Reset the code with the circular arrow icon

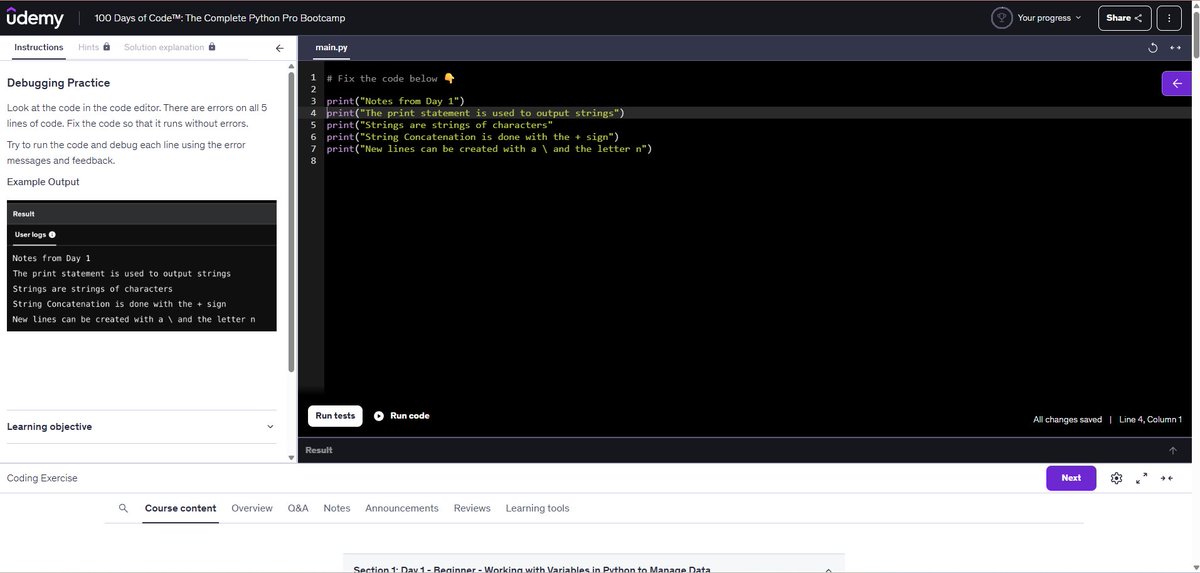[x=1155, y=48]
